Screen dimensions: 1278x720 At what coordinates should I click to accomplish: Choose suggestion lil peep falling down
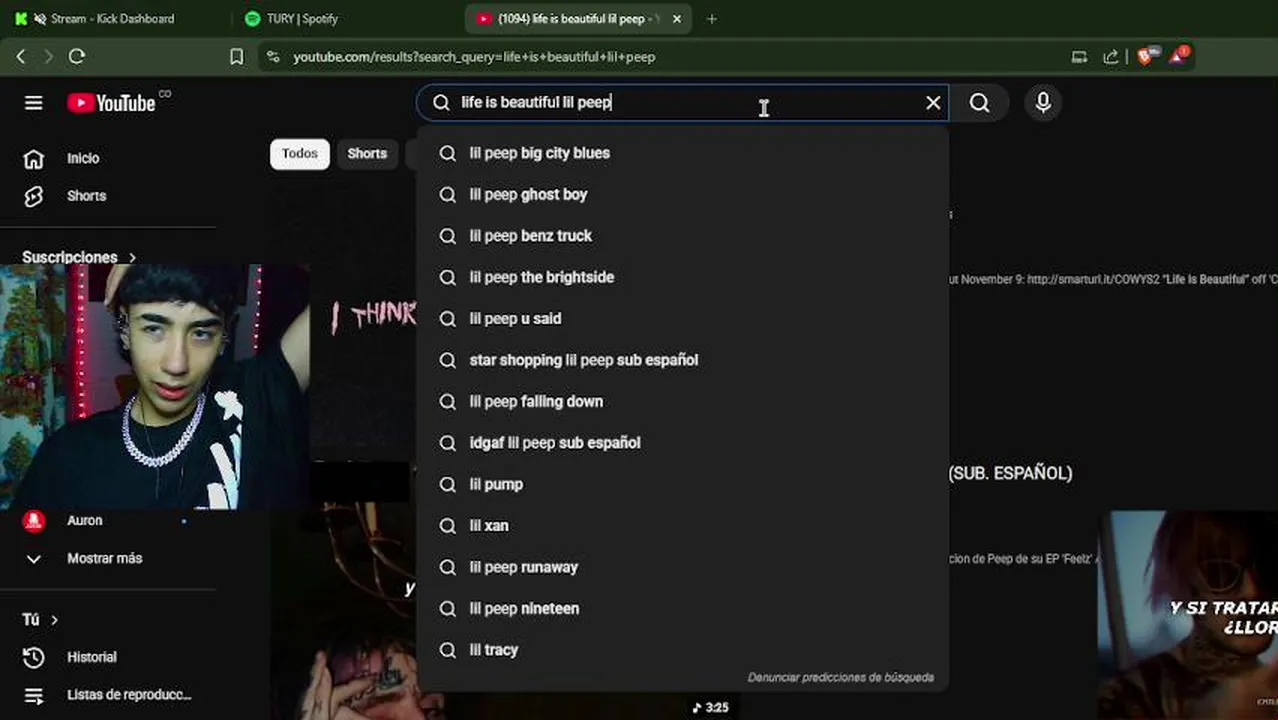pyautogui.click(x=682, y=401)
